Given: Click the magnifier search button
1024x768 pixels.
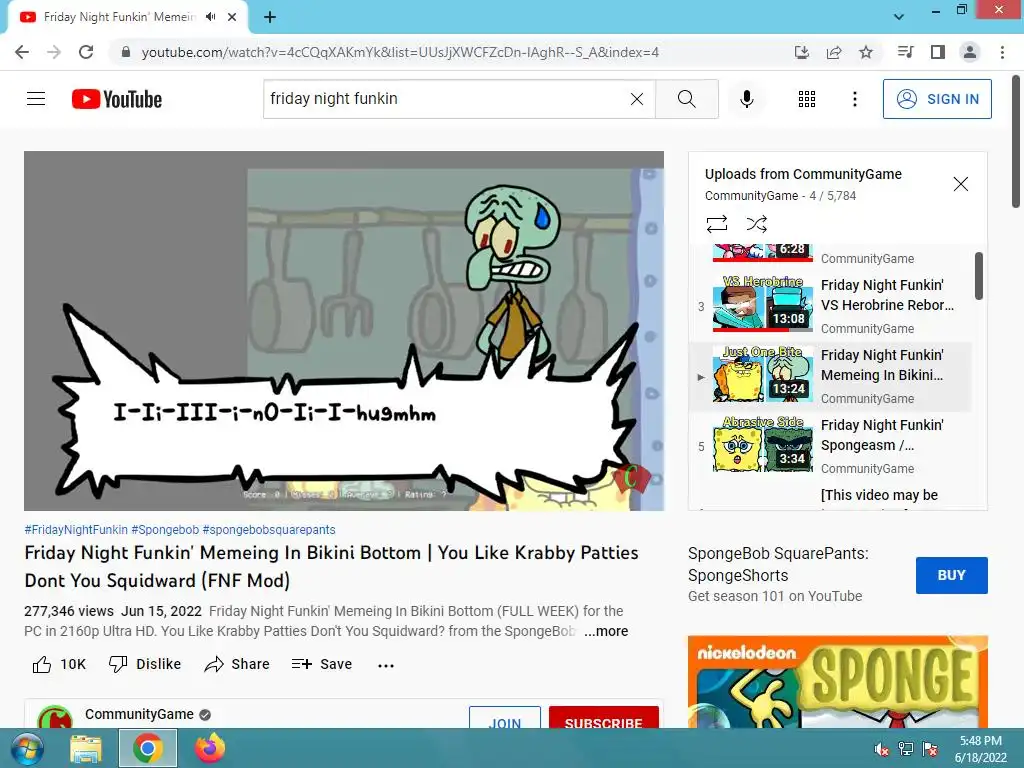Looking at the screenshot, I should click(686, 99).
